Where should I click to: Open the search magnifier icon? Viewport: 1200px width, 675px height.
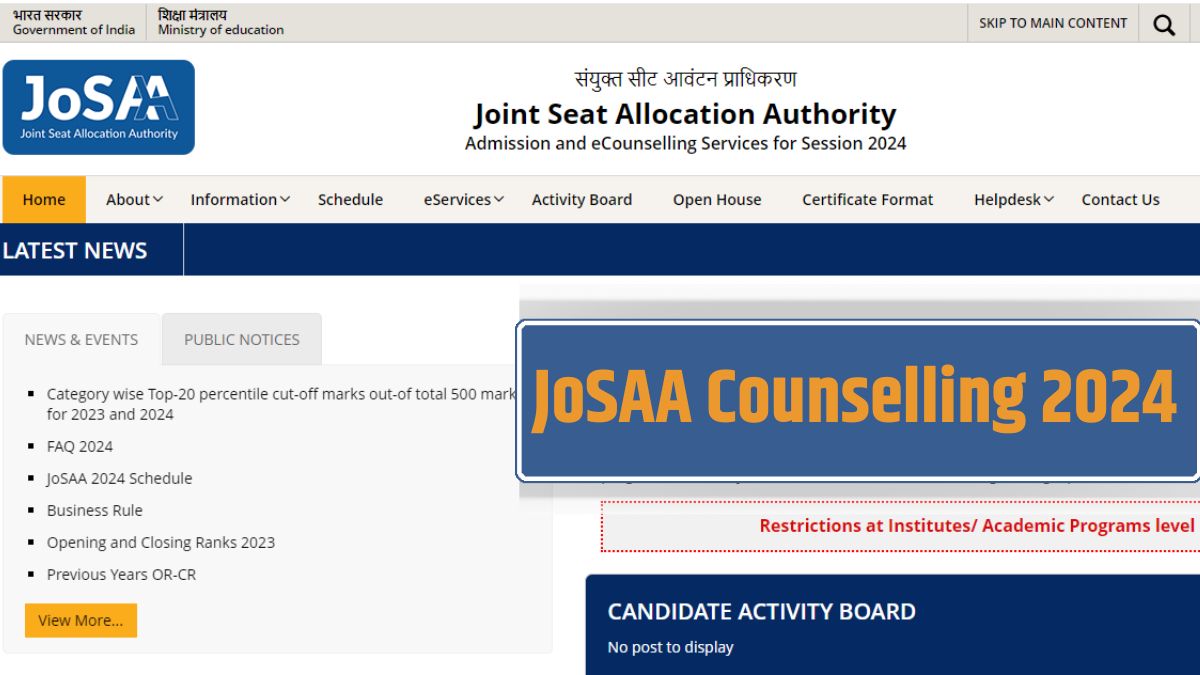[x=1163, y=23]
